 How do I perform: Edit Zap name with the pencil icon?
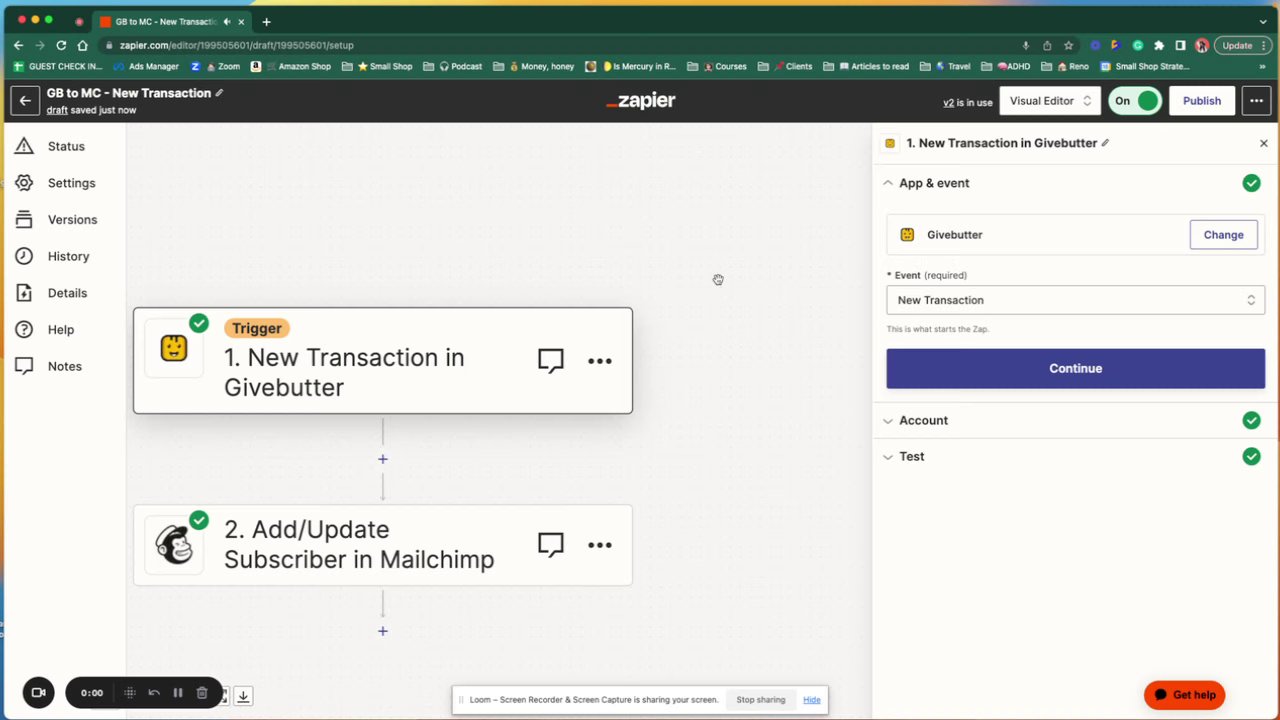coord(219,93)
